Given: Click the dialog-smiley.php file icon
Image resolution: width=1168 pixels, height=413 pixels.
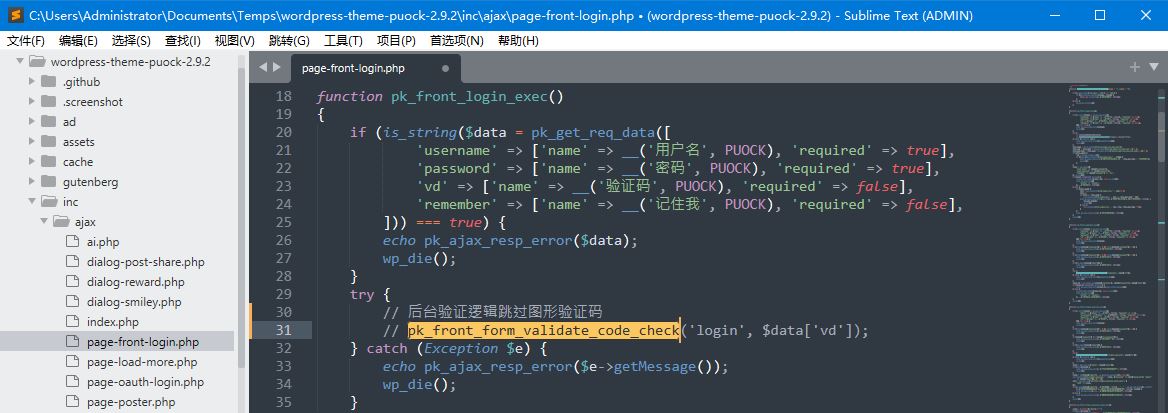Looking at the screenshot, I should tap(72, 302).
